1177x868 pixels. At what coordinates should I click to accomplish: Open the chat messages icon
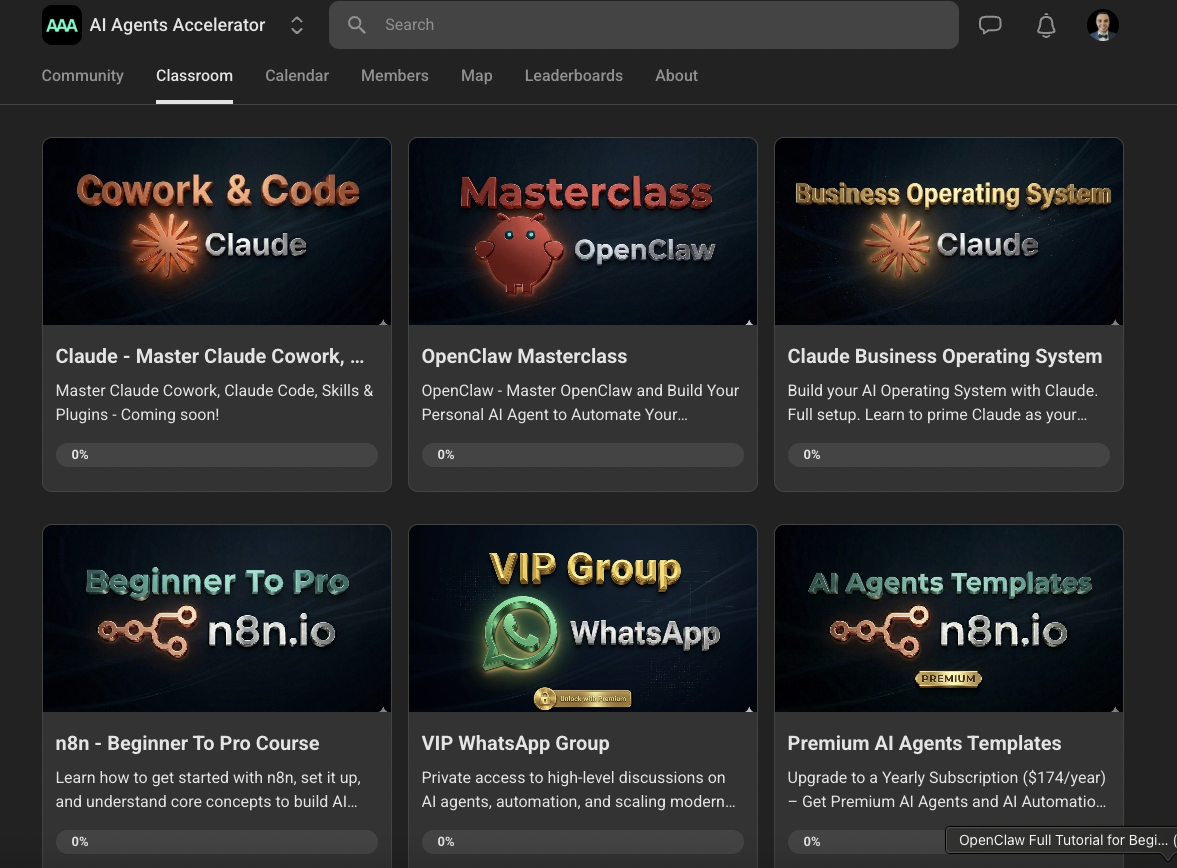[990, 25]
